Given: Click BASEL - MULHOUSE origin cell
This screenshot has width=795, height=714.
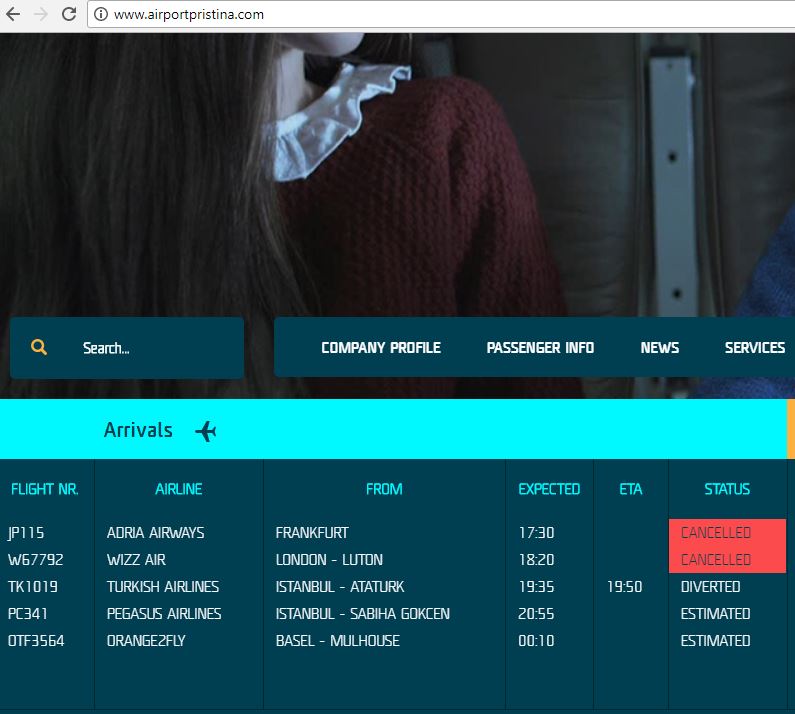Looking at the screenshot, I should pos(338,640).
